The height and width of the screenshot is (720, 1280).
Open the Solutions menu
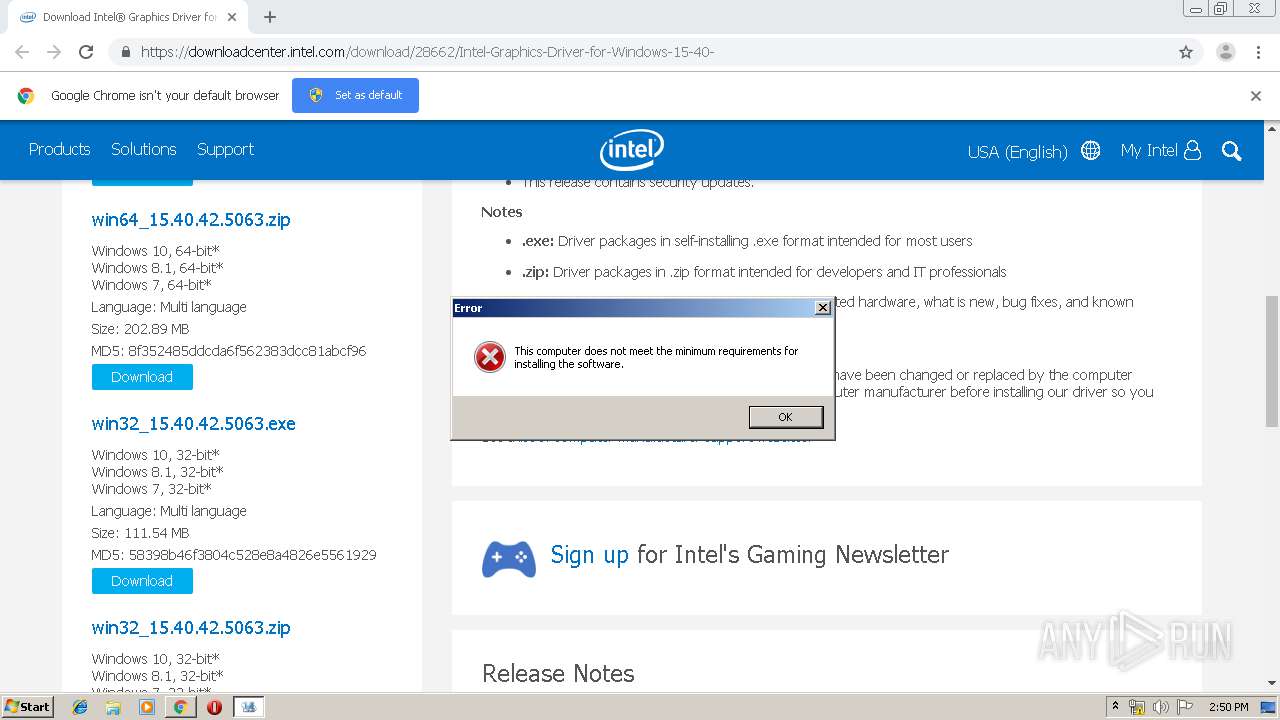(143, 149)
